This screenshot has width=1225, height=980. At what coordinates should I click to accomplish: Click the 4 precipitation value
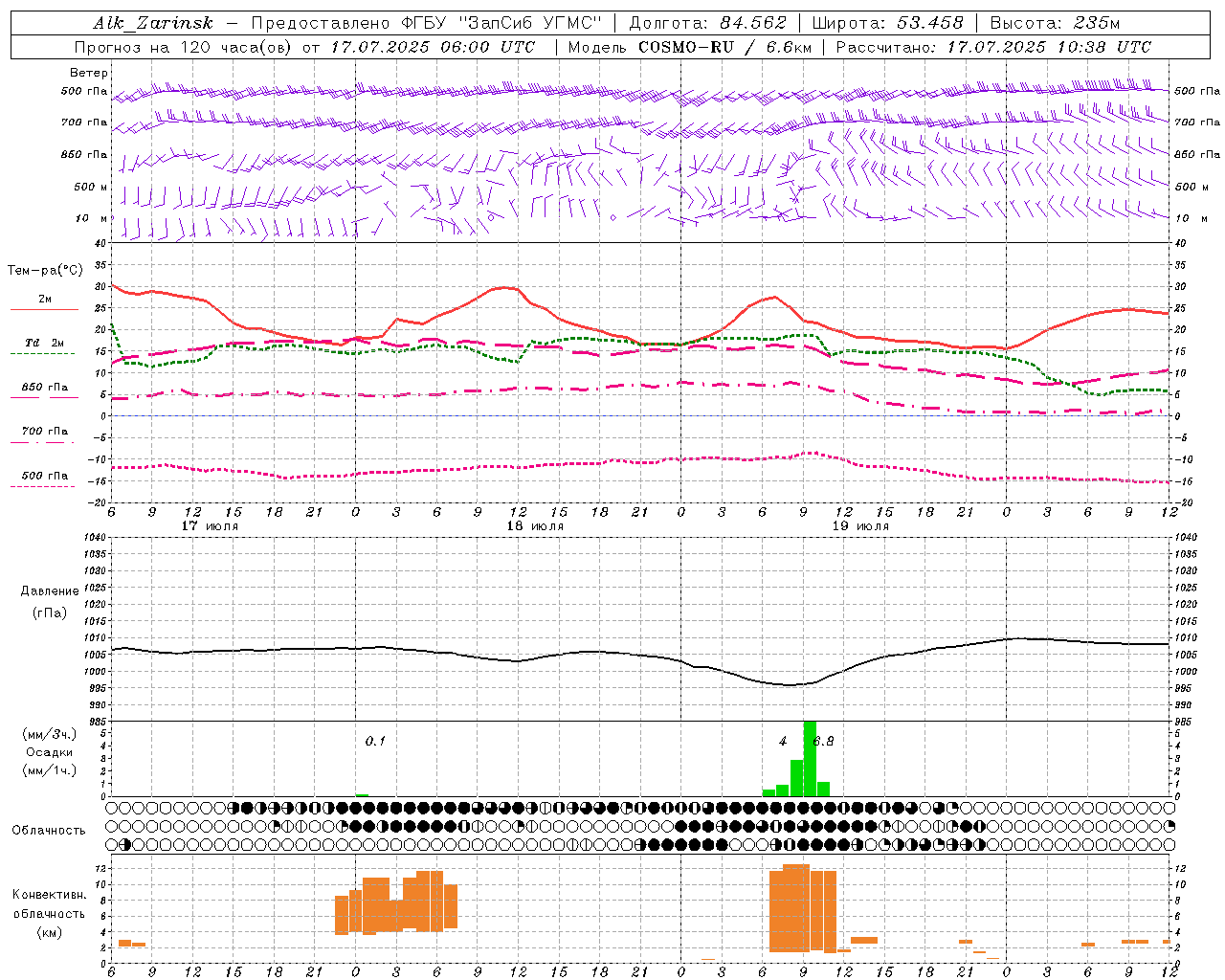[783, 742]
